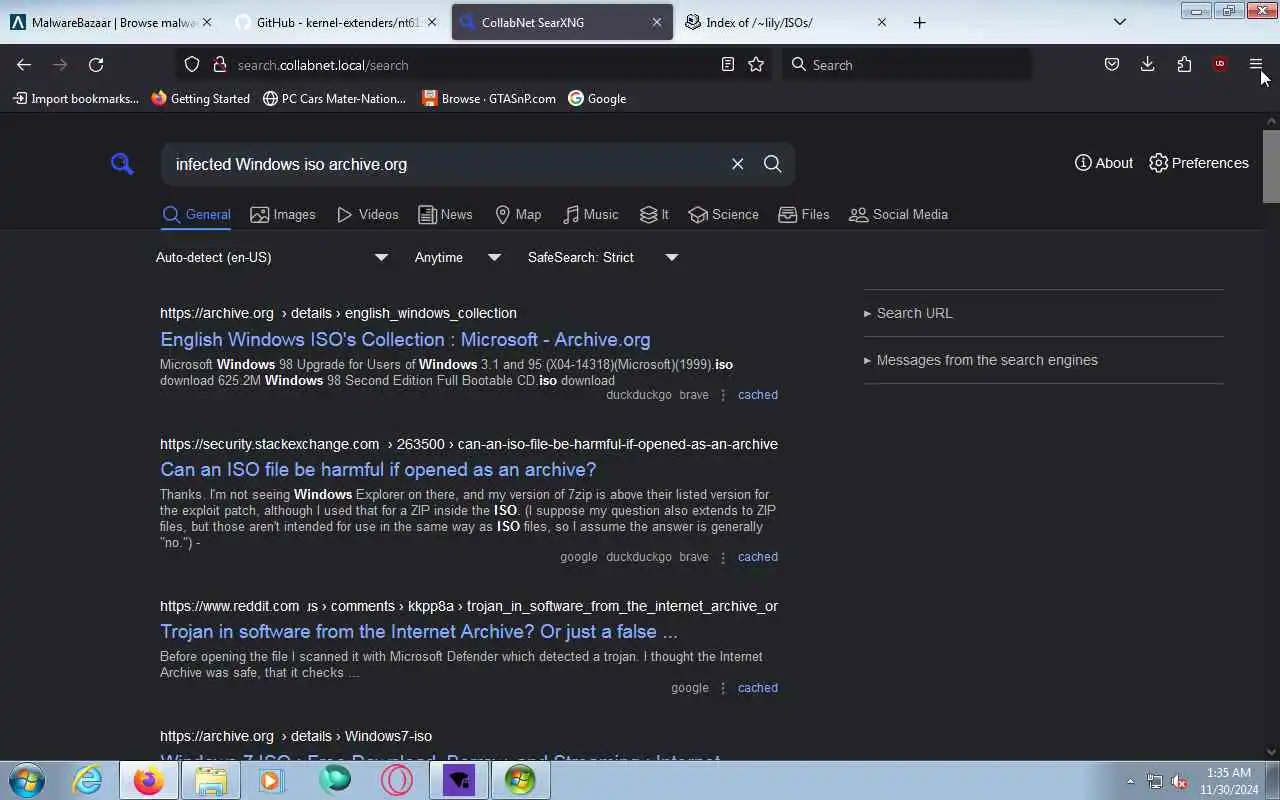Switch to the Social Media category tab

pos(898,214)
